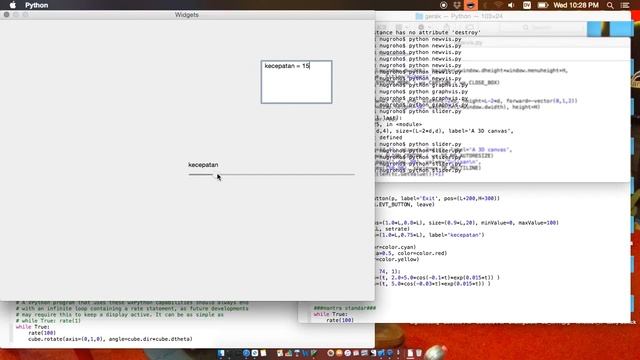Image resolution: width=640 pixels, height=360 pixels.
Task: Open the Apple menu
Action: (x=13, y=5)
